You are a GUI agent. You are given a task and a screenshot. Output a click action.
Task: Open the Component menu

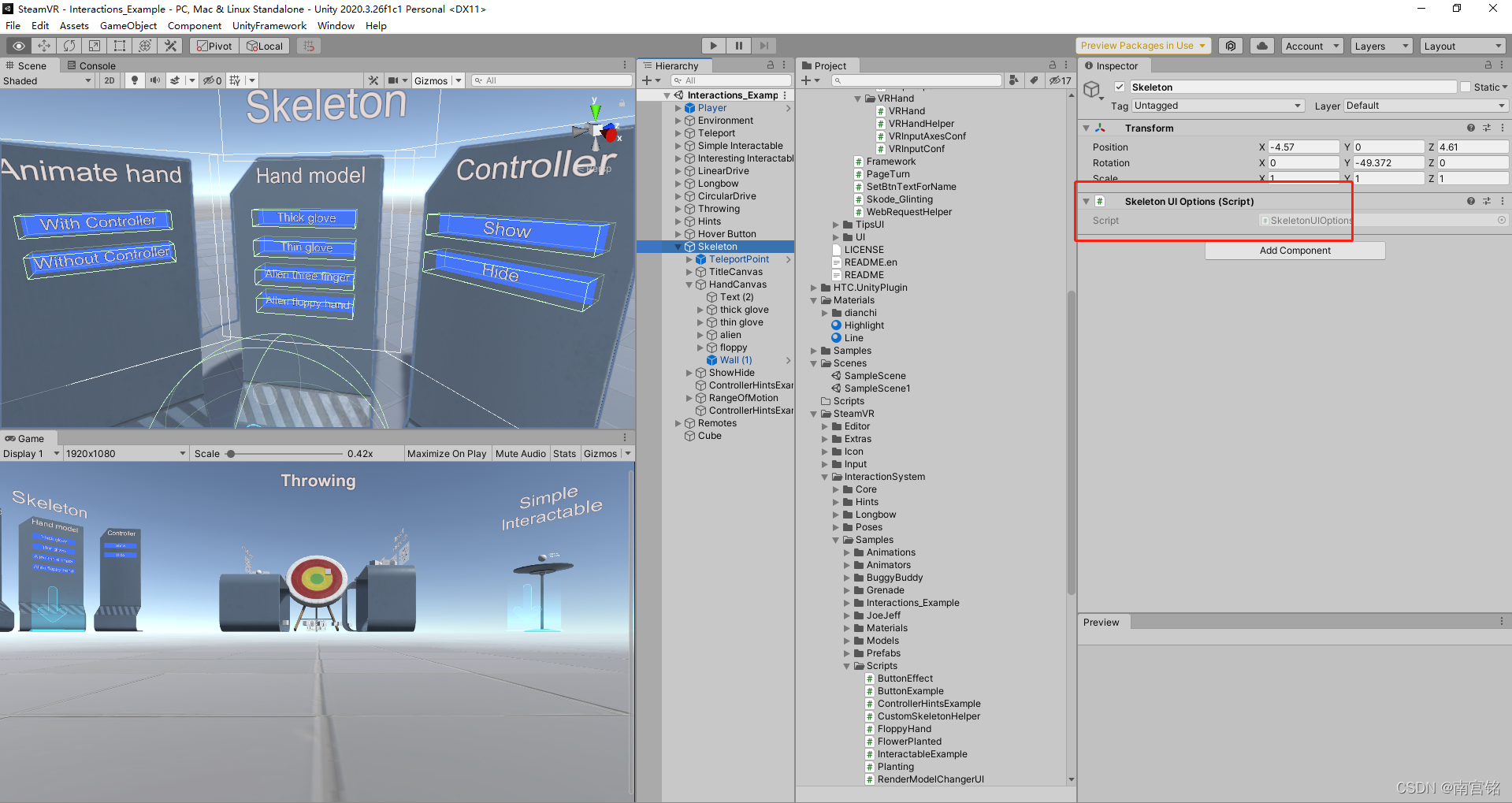195,25
